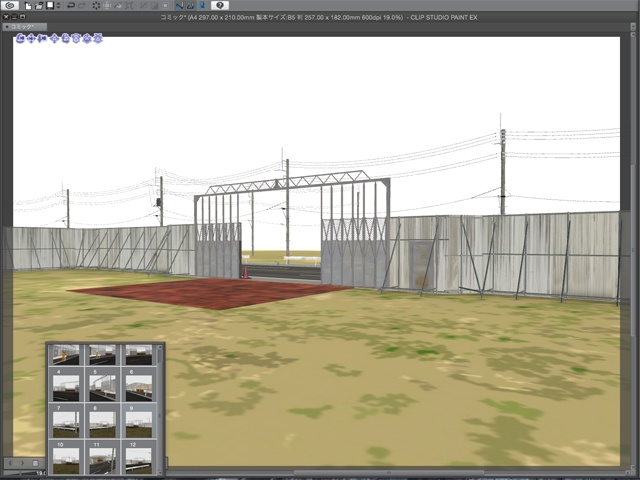Click the next arrow in 3D object launcher
This screenshot has width=640, height=480.
click(22, 463)
